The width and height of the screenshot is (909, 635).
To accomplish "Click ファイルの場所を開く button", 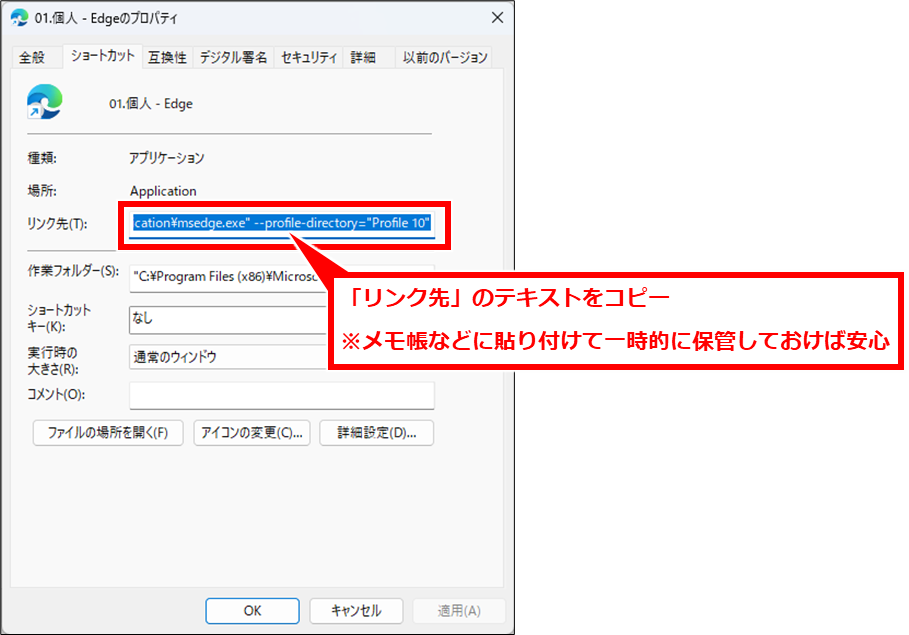I will pos(108,433).
